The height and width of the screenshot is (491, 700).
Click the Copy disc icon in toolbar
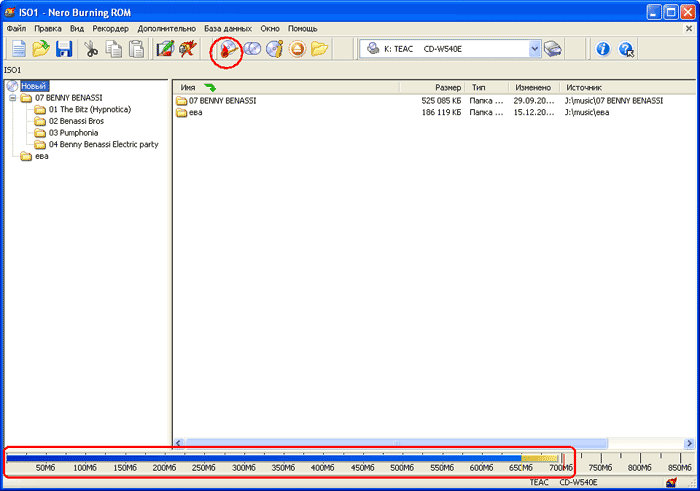pos(251,48)
